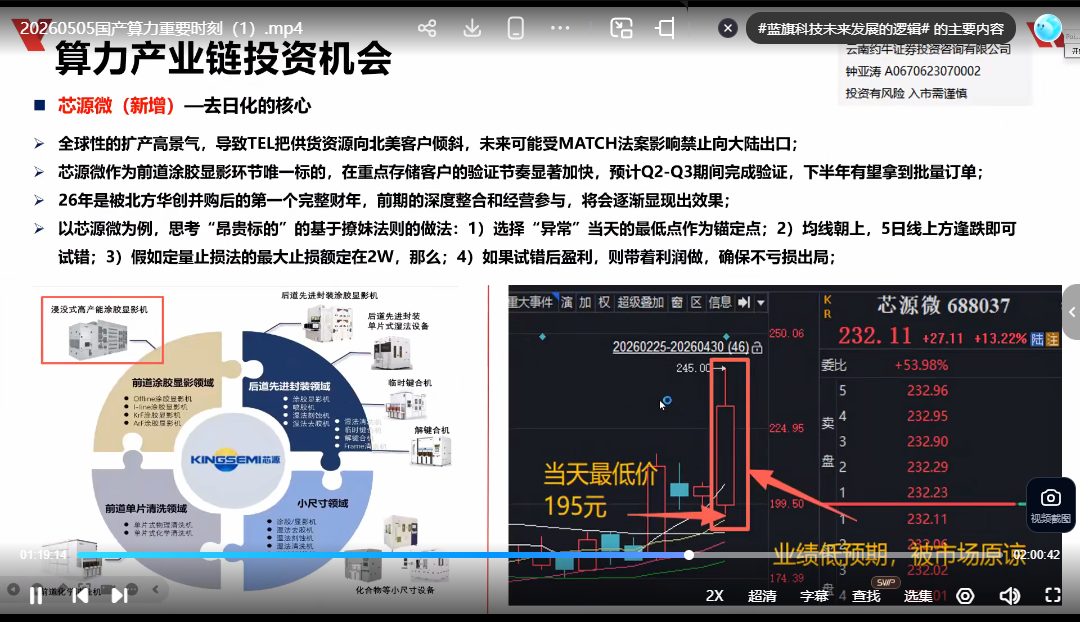Image resolution: width=1080 pixels, height=622 pixels.
Task: Toggle 字幕 subtitles option
Action: coord(813,596)
